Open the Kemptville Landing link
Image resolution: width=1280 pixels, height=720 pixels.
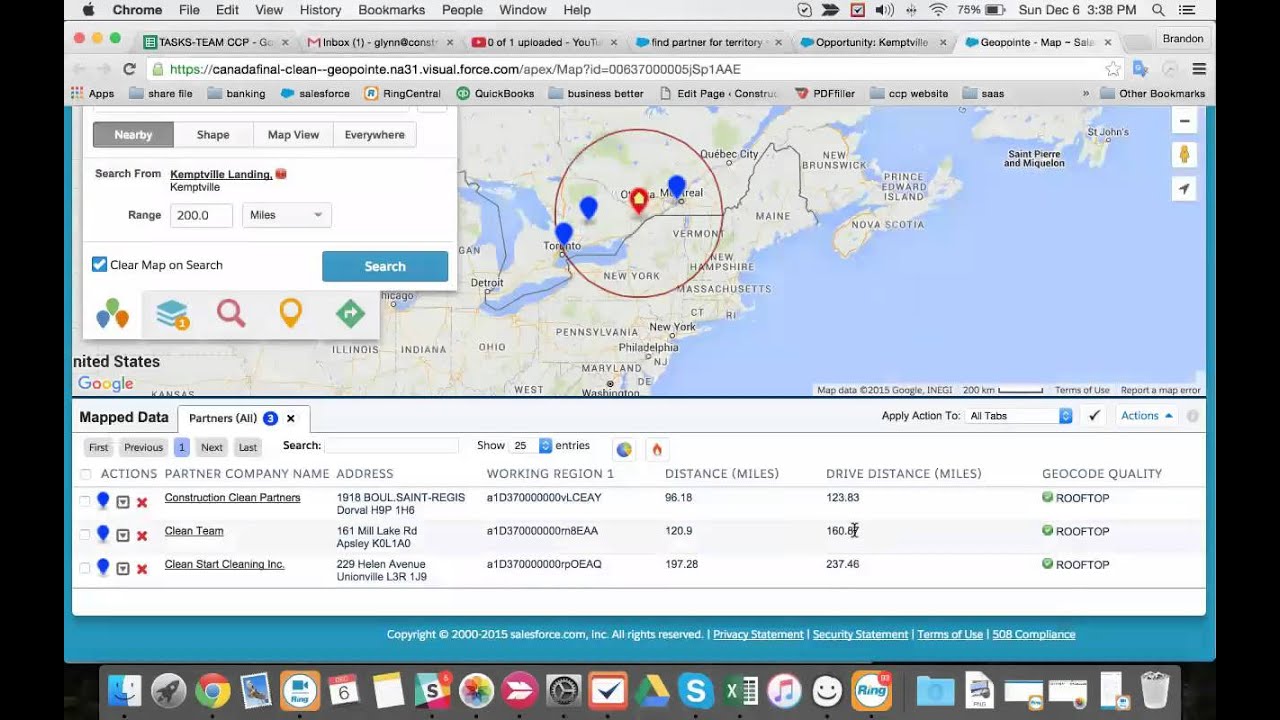(221, 174)
